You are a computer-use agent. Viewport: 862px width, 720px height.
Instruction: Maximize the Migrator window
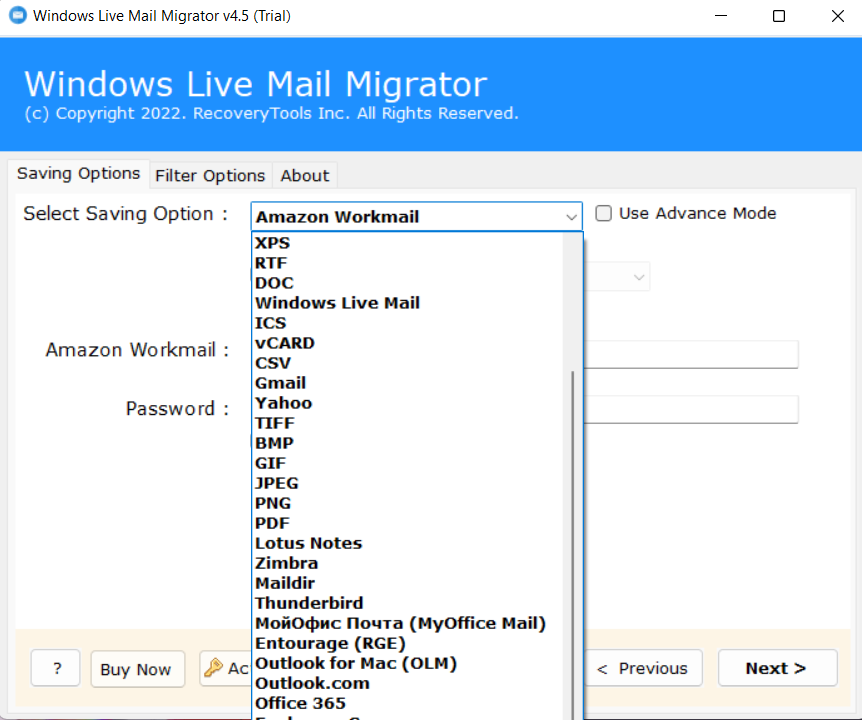tap(778, 16)
